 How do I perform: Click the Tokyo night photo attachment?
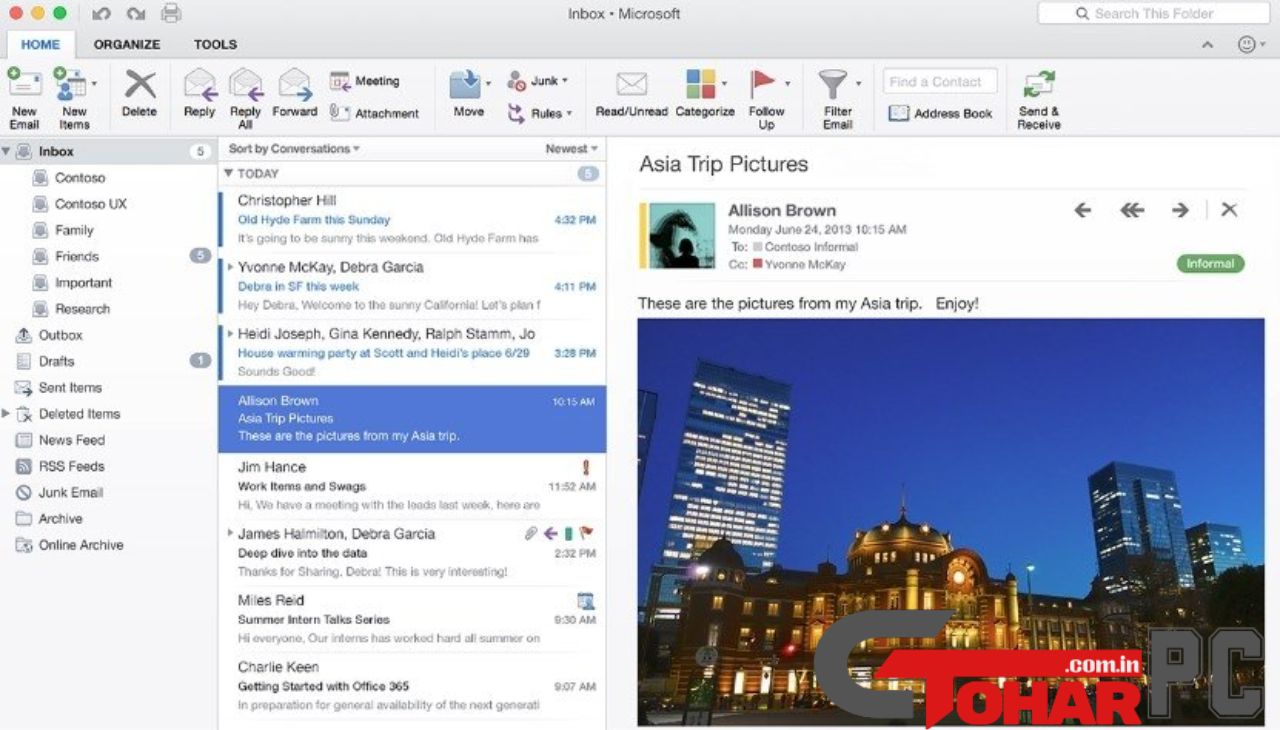pyautogui.click(x=950, y=522)
